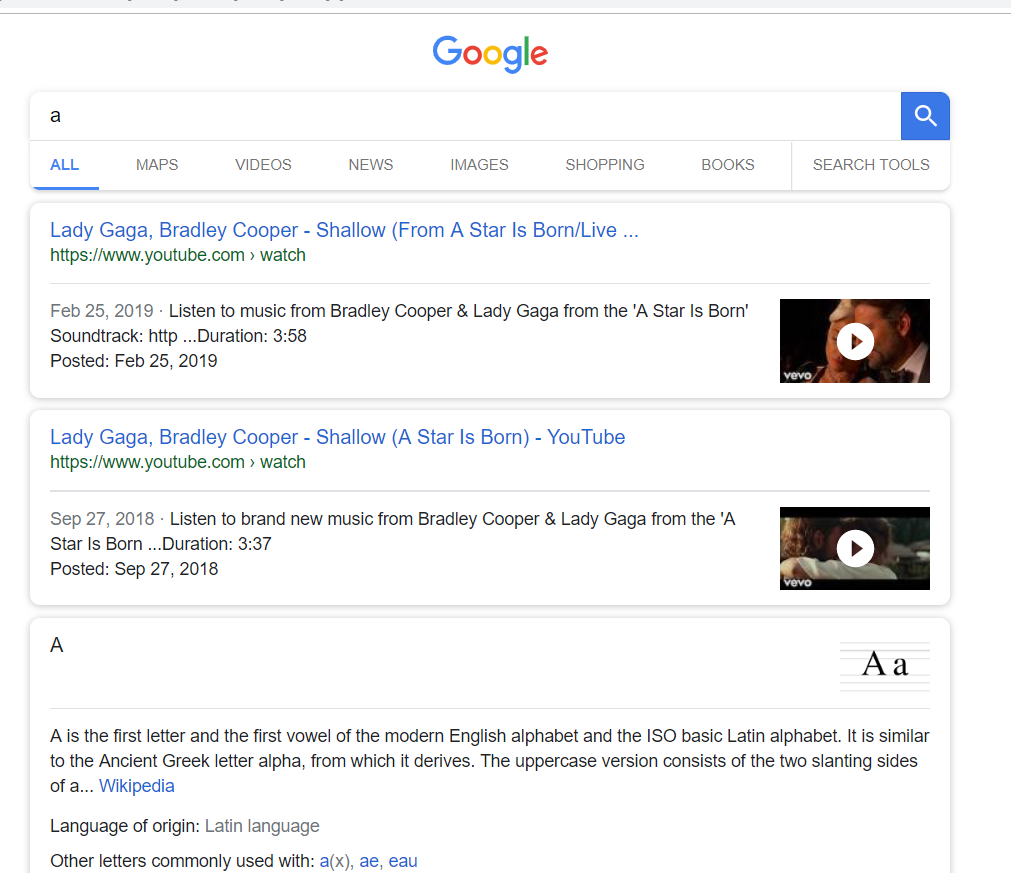Image resolution: width=1011 pixels, height=873 pixels.
Task: Select the ALL tab
Action: click(64, 165)
